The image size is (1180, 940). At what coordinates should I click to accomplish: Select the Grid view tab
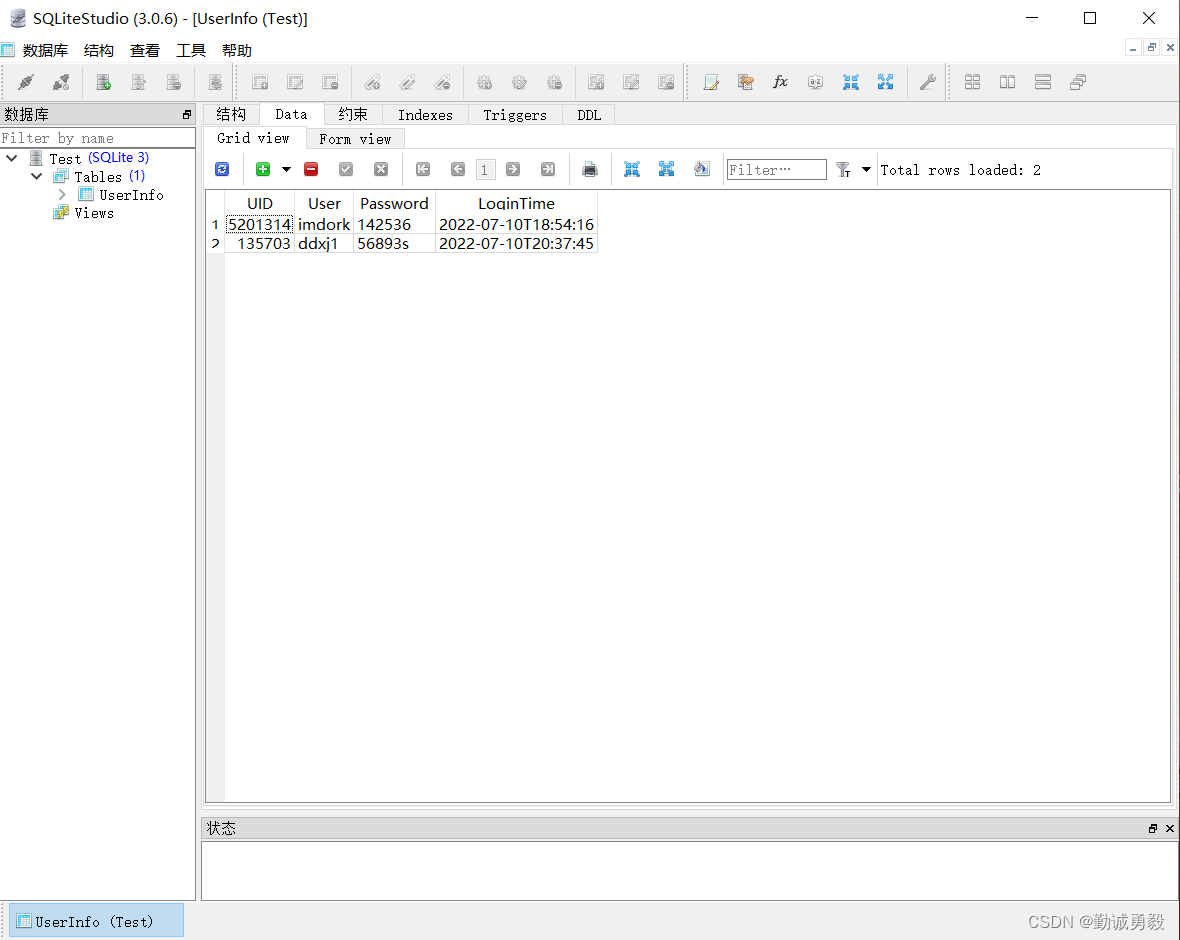pyautogui.click(x=253, y=138)
